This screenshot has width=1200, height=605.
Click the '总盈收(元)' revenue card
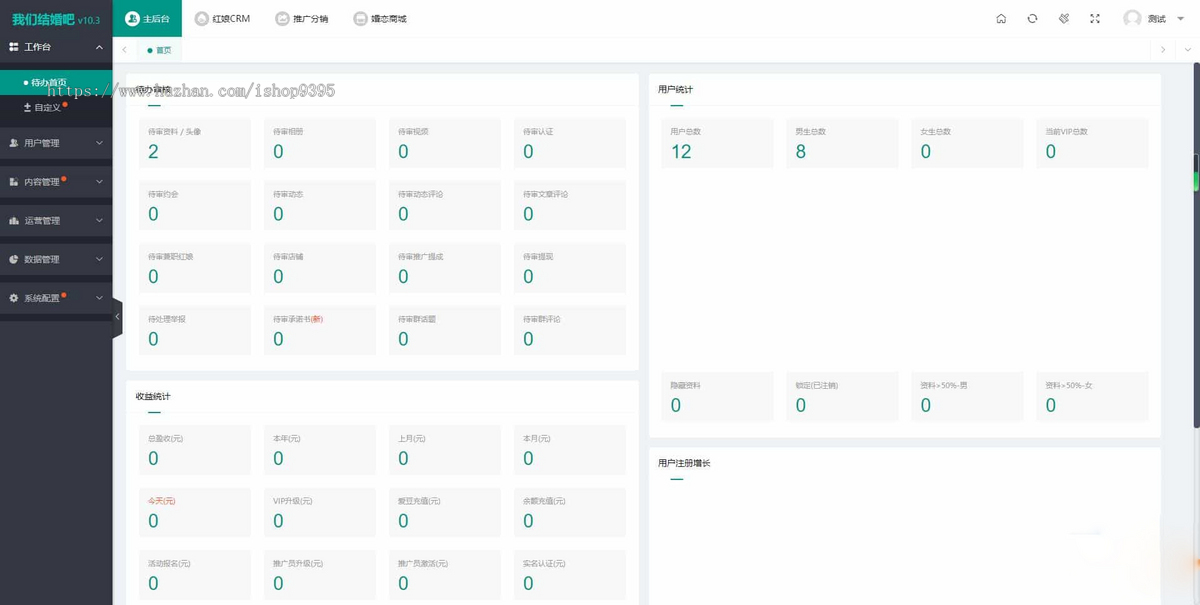[x=195, y=450]
